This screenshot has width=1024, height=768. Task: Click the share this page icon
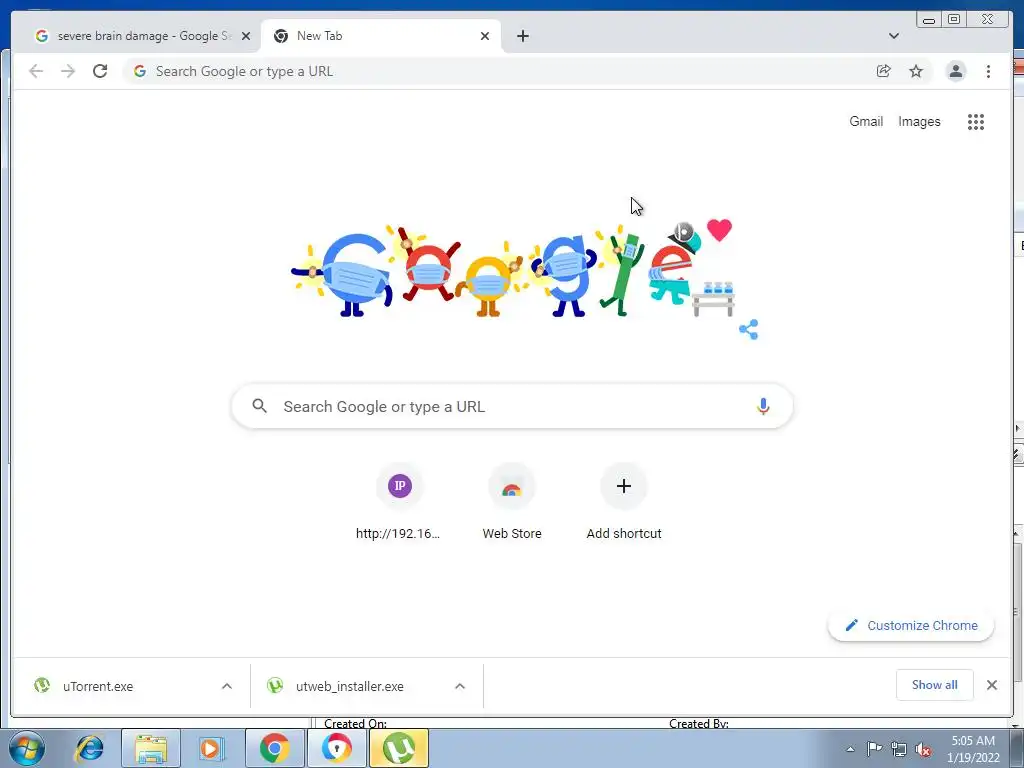(884, 71)
